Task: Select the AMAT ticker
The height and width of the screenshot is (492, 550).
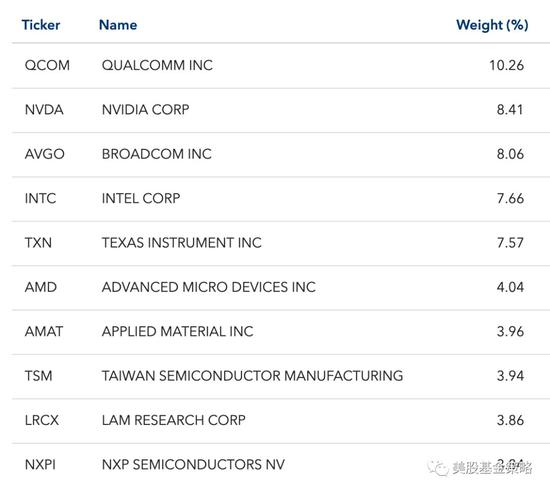Action: [44, 332]
